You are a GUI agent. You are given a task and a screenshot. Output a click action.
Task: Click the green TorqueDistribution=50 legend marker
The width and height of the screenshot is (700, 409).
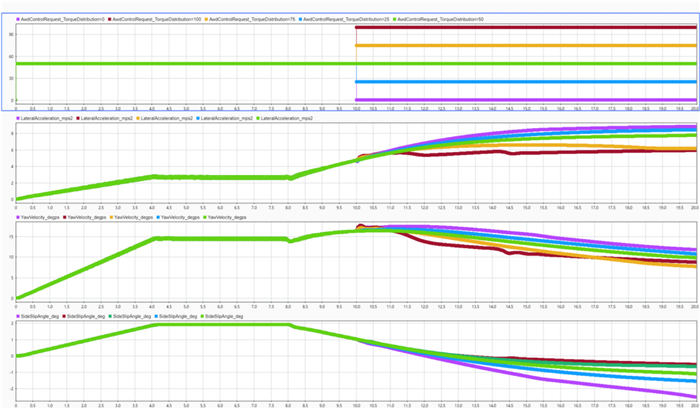tap(392, 18)
